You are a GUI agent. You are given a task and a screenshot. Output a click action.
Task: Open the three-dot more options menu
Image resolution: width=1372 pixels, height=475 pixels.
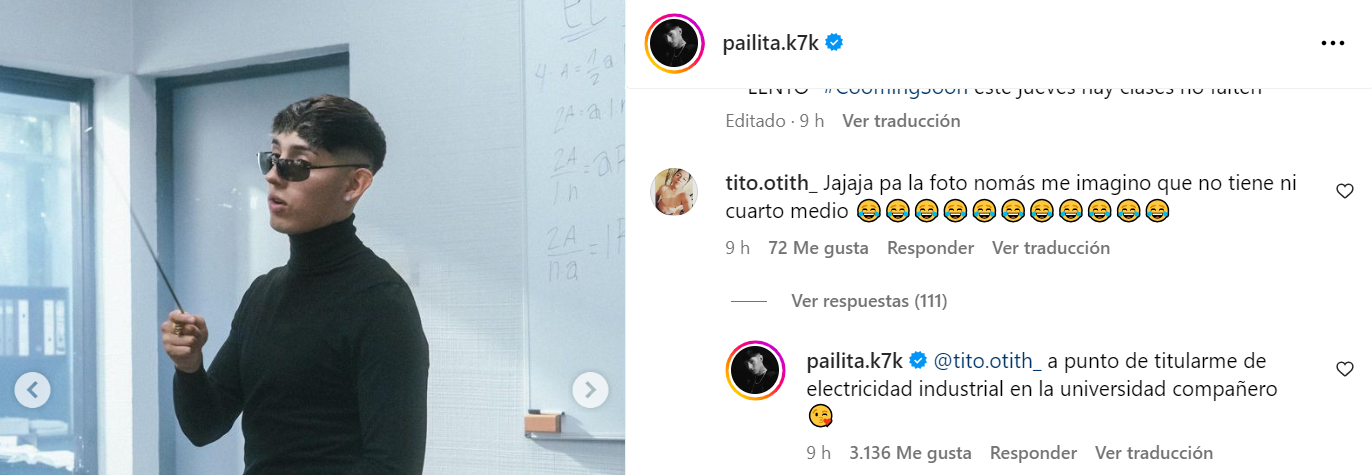tap(1333, 44)
